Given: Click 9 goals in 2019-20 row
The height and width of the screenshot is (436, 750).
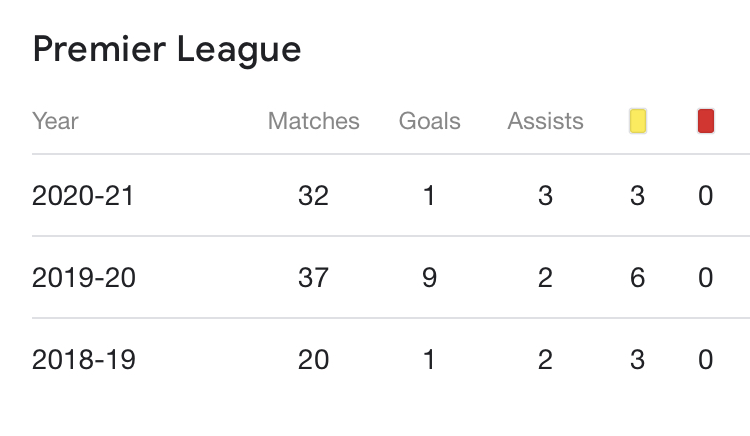Looking at the screenshot, I should (430, 278).
